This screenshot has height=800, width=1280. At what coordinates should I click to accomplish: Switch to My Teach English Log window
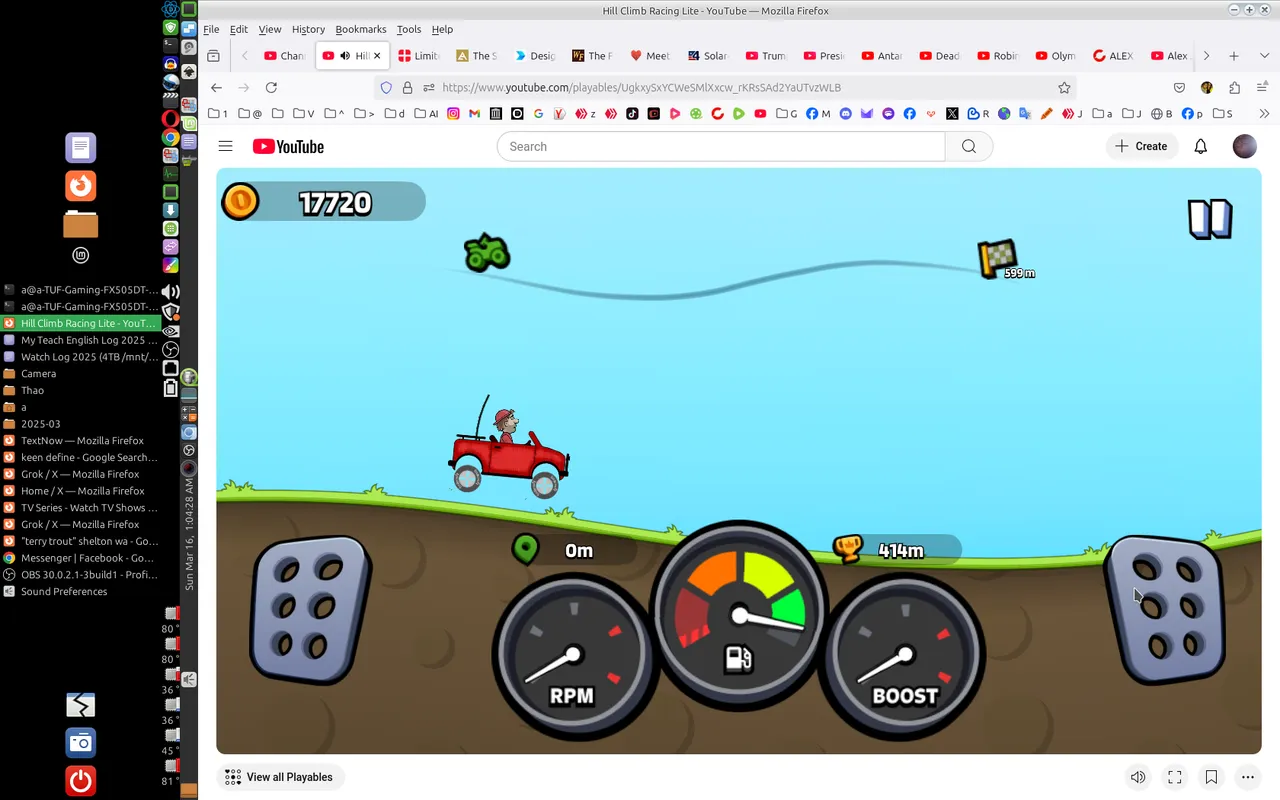click(x=80, y=340)
